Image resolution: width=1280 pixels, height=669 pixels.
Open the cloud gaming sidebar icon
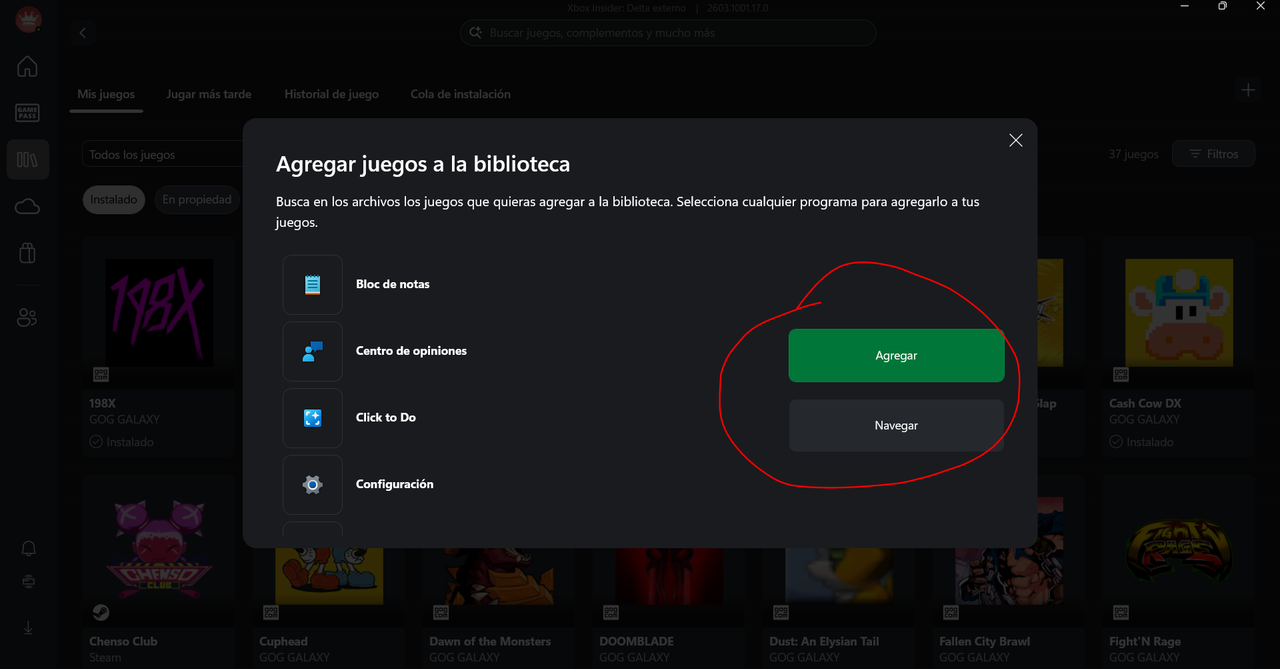tap(27, 207)
